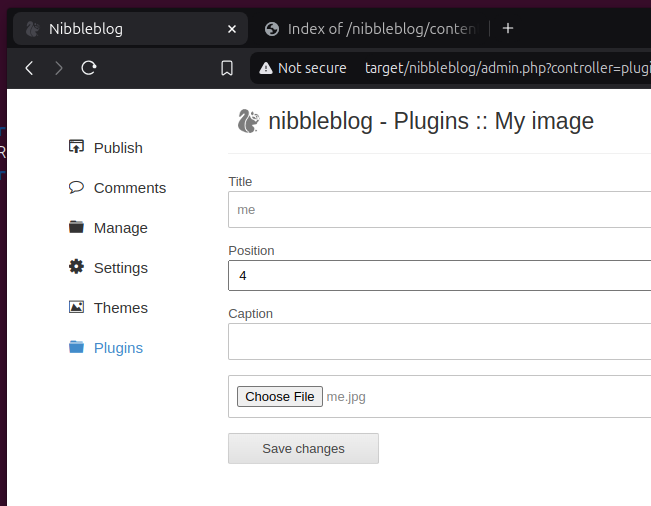Screen dimensions: 651x506
Task: Open a new browser tab
Action: tap(508, 28)
